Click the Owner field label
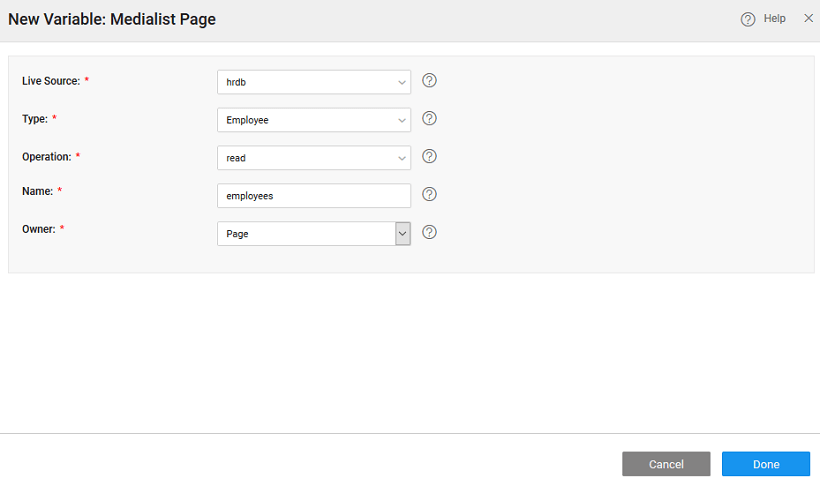The image size is (820, 493). 38,229
